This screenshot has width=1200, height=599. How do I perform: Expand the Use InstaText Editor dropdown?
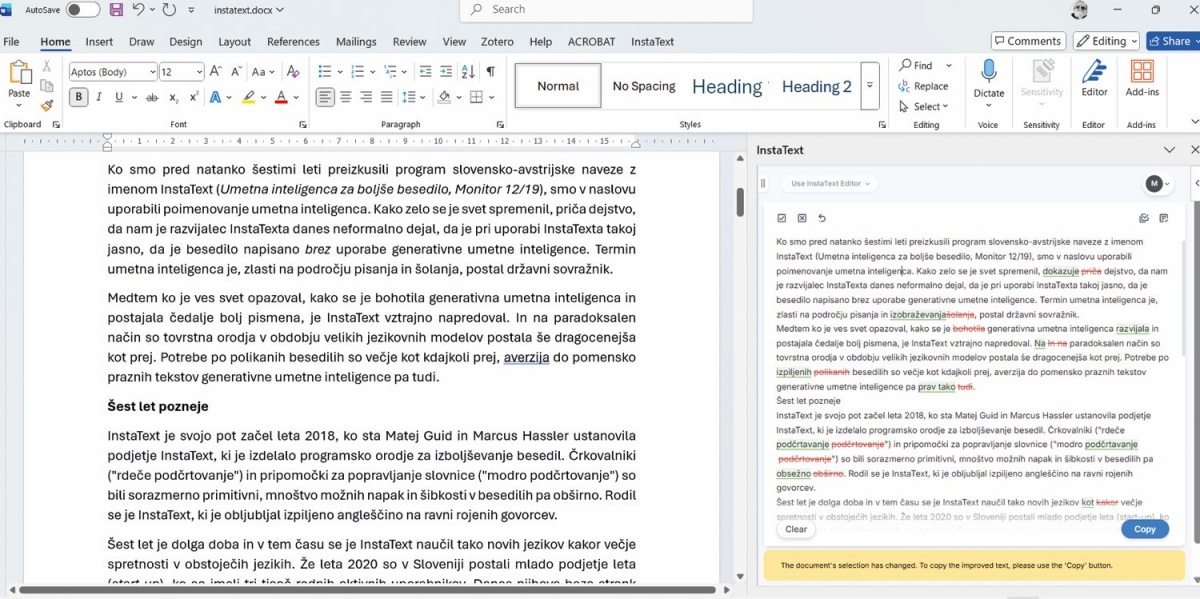[828, 184]
